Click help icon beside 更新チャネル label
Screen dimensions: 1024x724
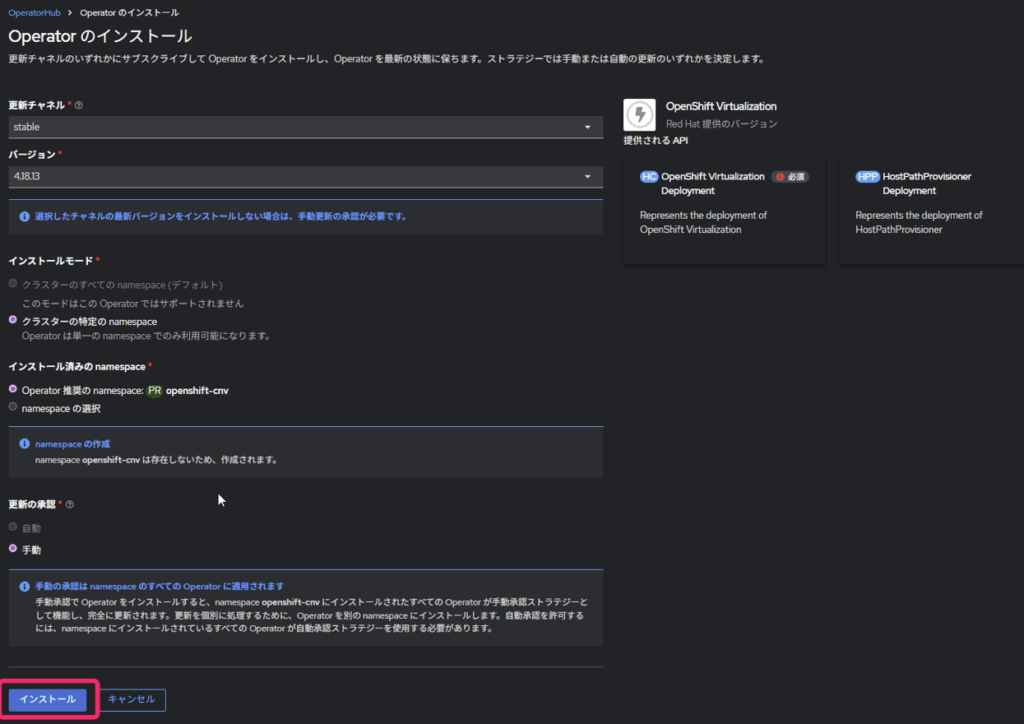[x=79, y=105]
